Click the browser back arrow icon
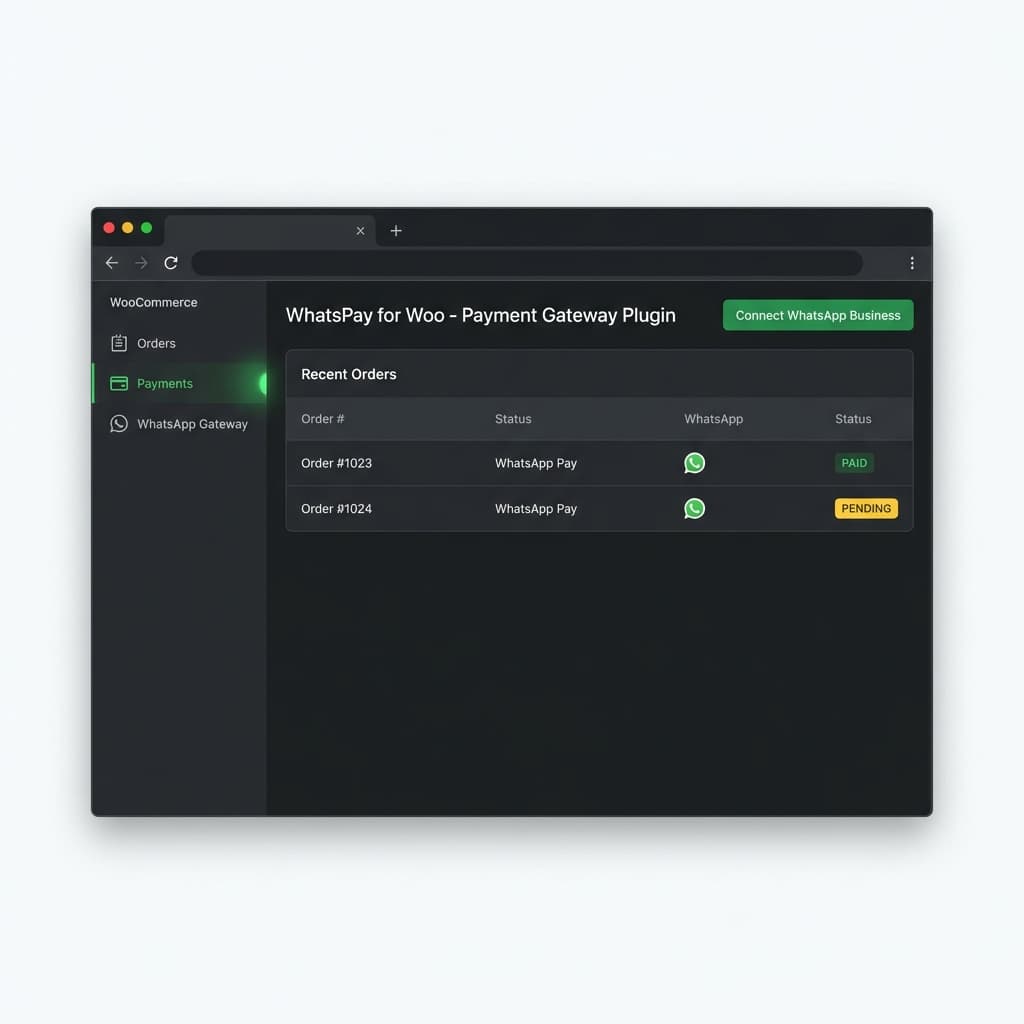 click(x=111, y=262)
